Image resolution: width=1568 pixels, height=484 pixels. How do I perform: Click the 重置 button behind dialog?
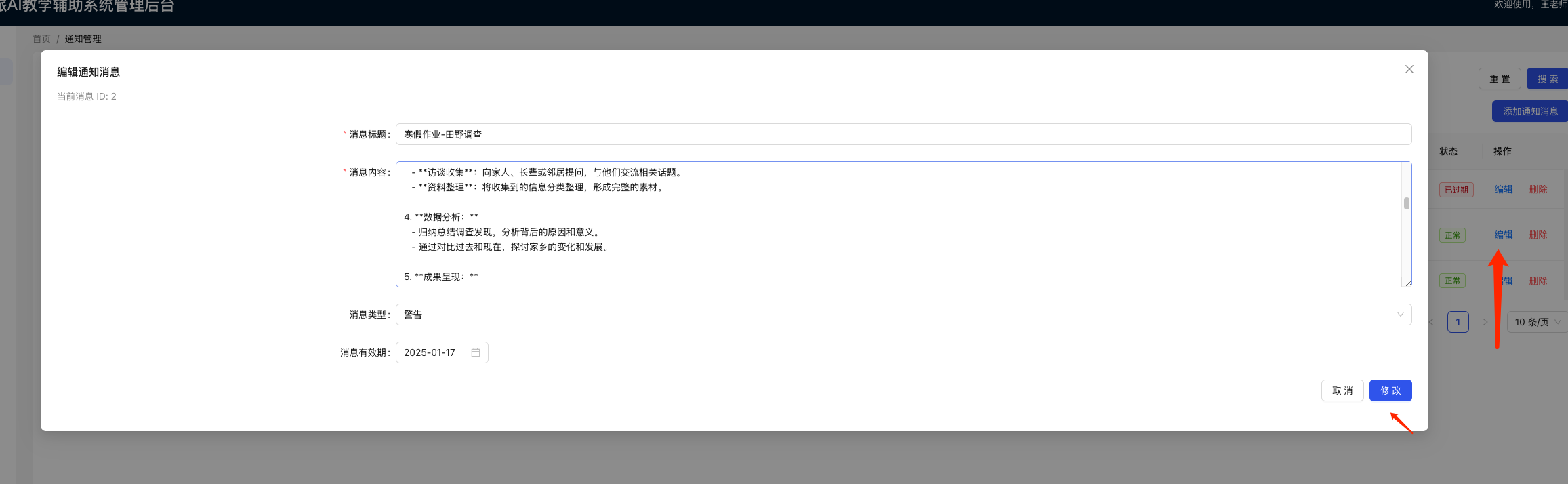tap(1500, 79)
